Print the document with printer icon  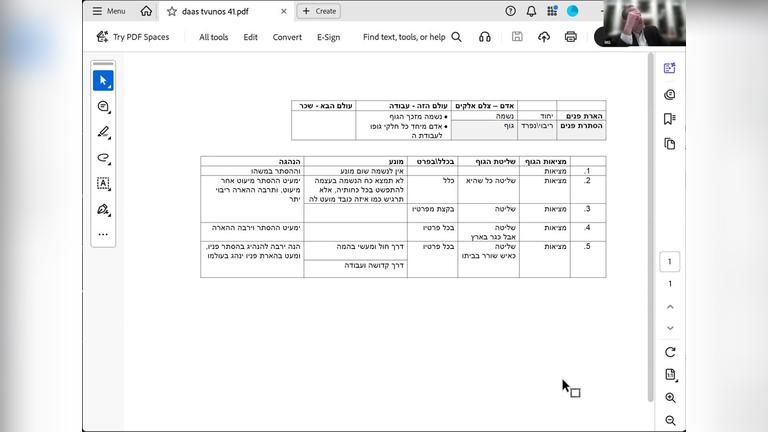(570, 37)
